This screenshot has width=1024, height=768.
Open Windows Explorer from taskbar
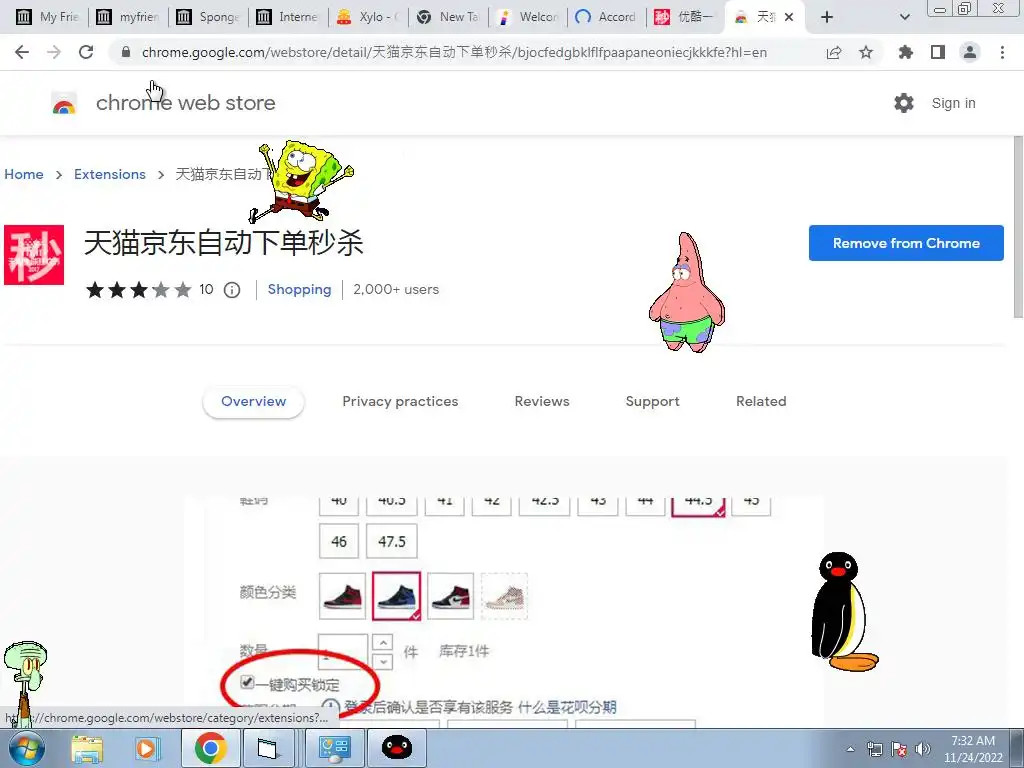point(88,748)
